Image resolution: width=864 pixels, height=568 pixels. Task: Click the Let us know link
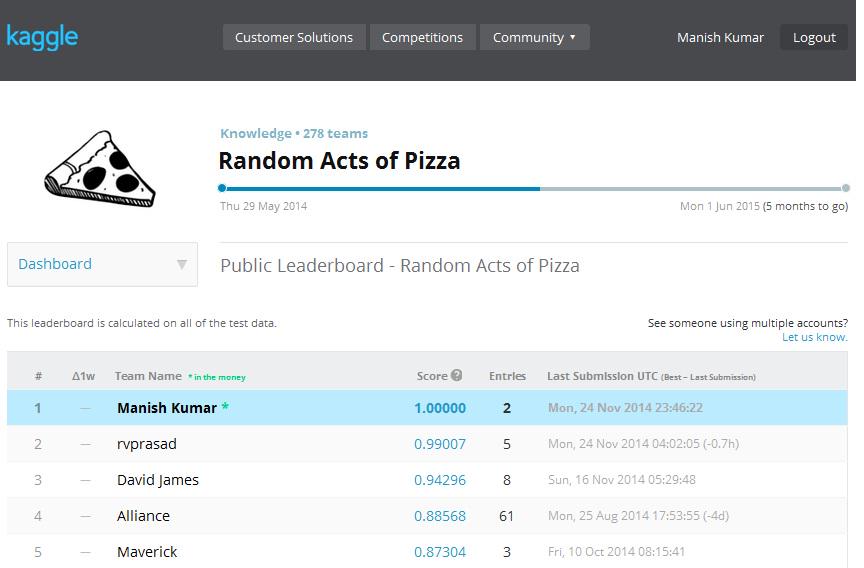pos(814,337)
